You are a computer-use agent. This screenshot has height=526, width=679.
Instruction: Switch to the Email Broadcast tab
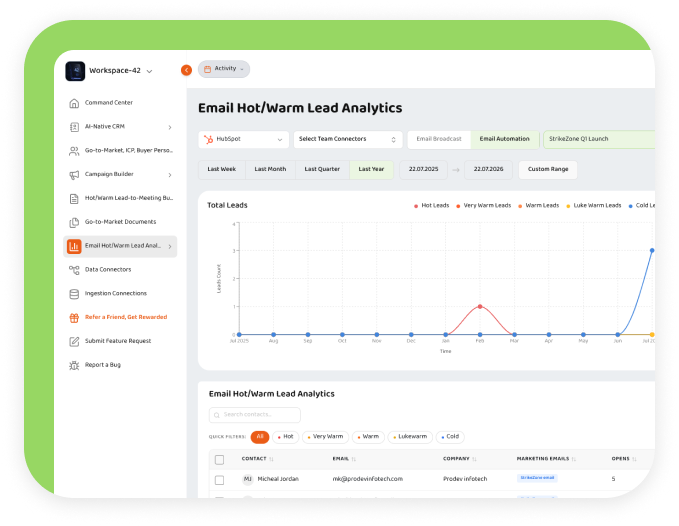click(x=439, y=139)
